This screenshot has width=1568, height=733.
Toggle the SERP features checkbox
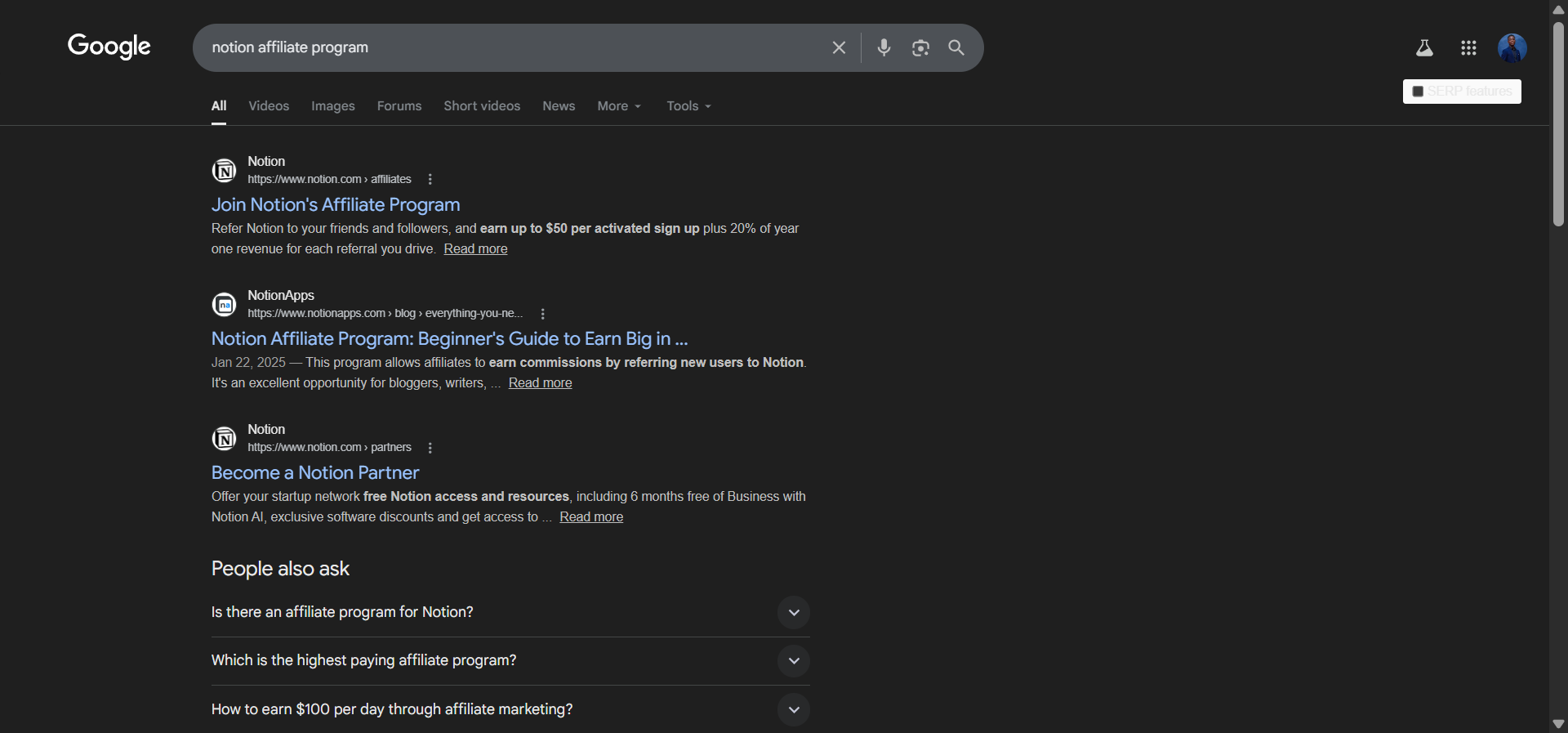[x=1418, y=92]
